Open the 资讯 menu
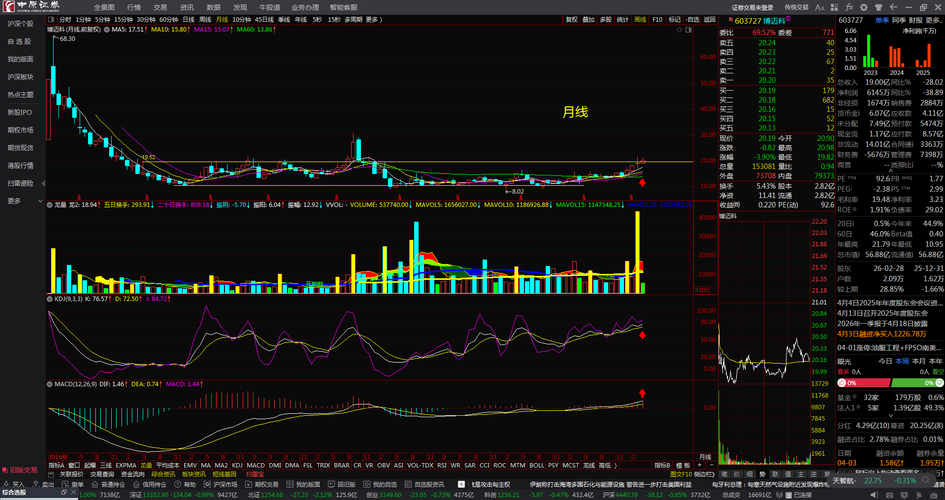 187,7
